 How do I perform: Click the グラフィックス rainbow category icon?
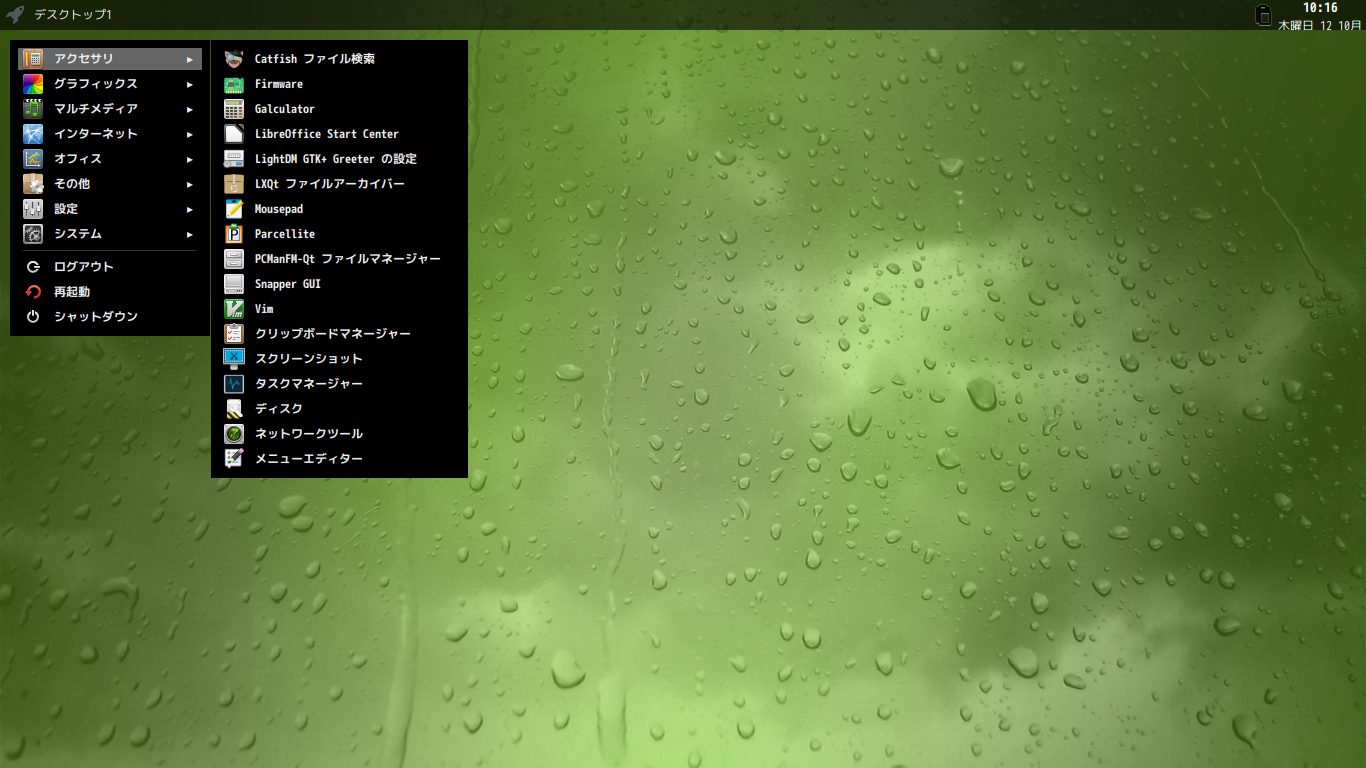point(33,84)
